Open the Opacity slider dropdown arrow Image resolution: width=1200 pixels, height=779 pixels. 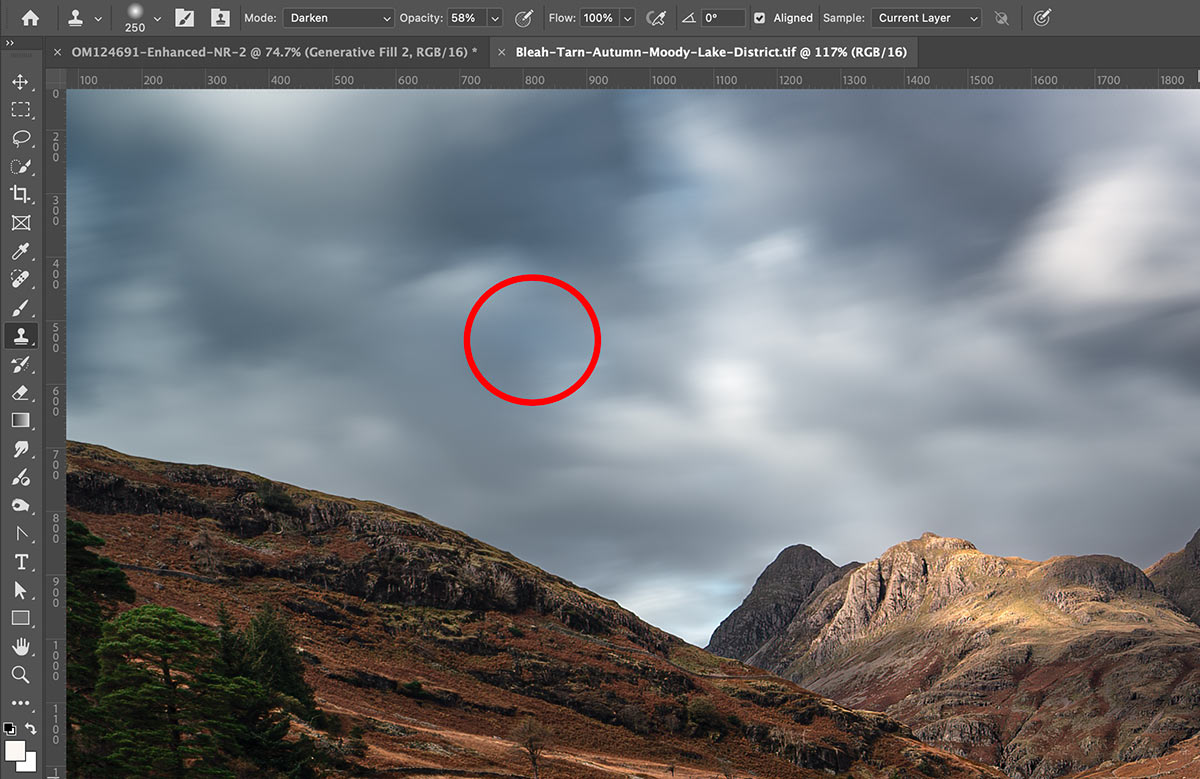tap(495, 18)
